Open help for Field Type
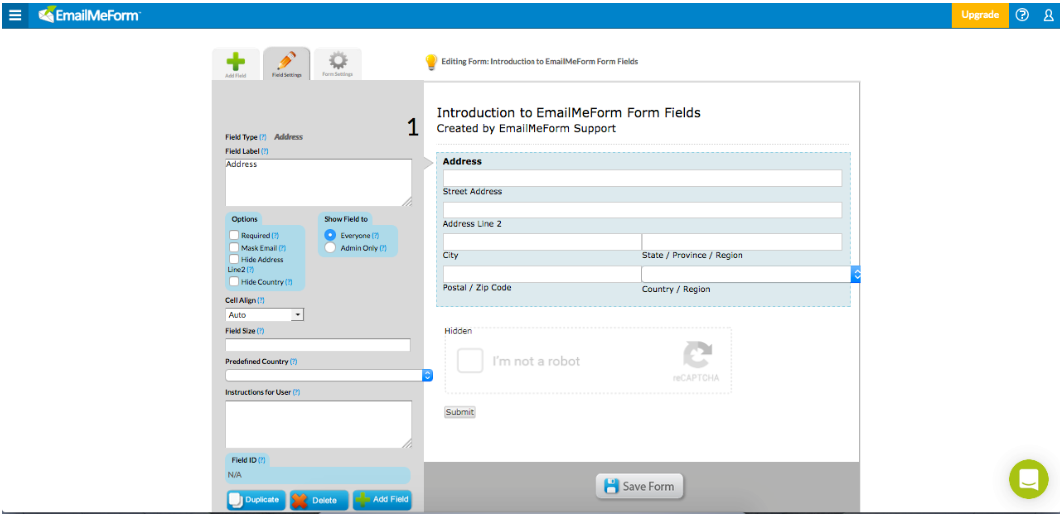 coord(263,137)
